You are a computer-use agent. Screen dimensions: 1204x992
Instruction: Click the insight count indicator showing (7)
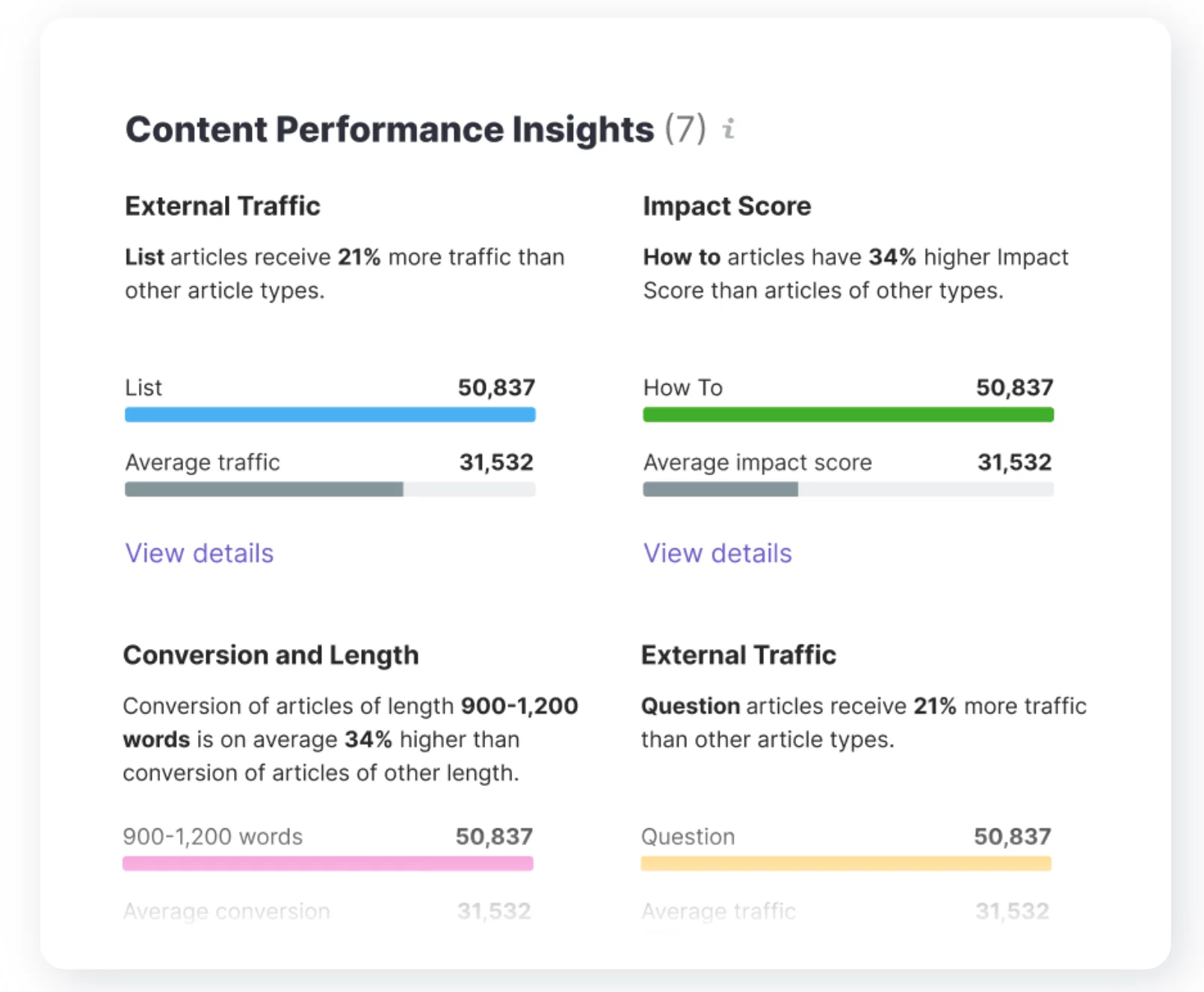(x=685, y=128)
